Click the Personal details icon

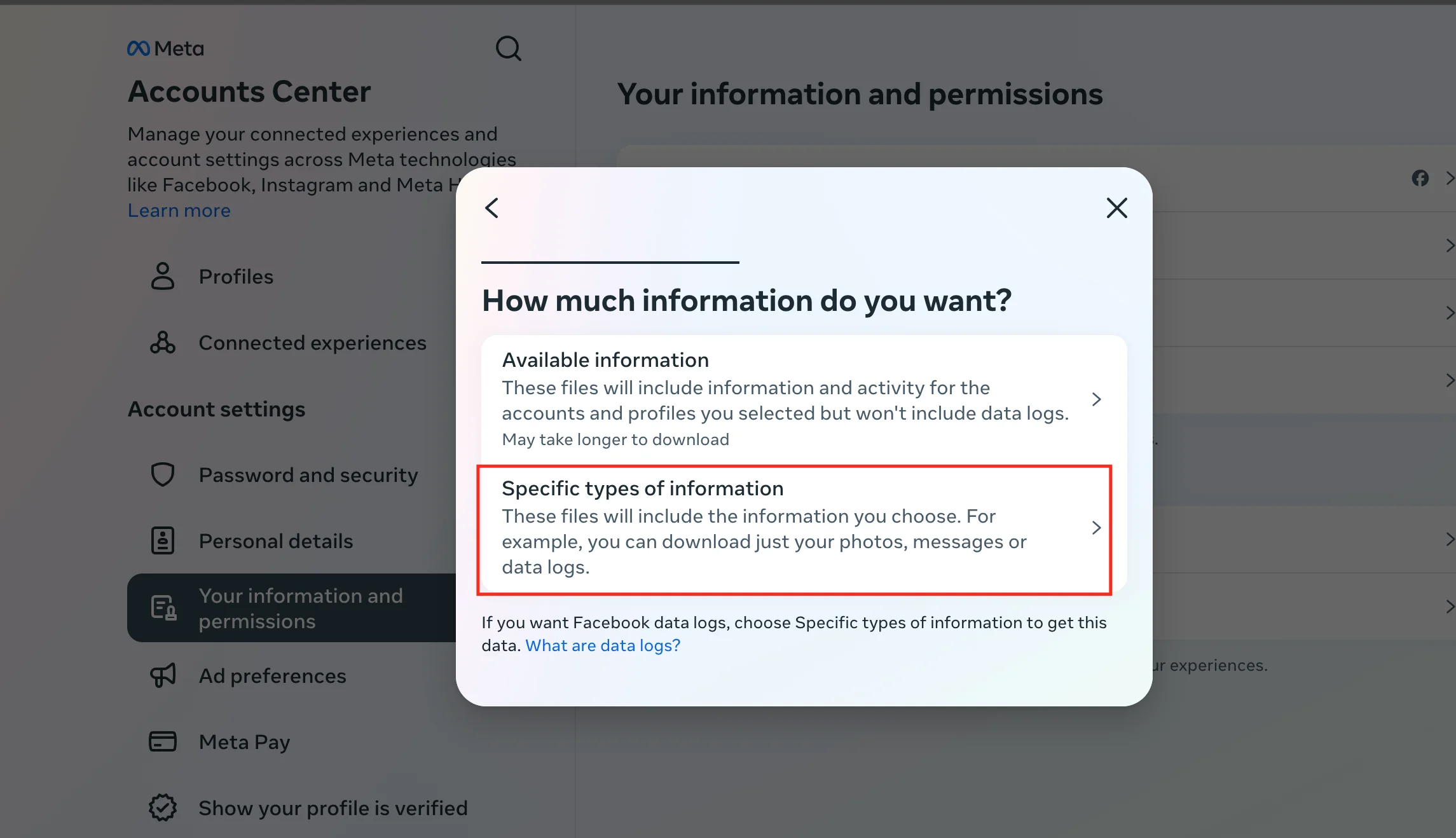[x=163, y=540]
